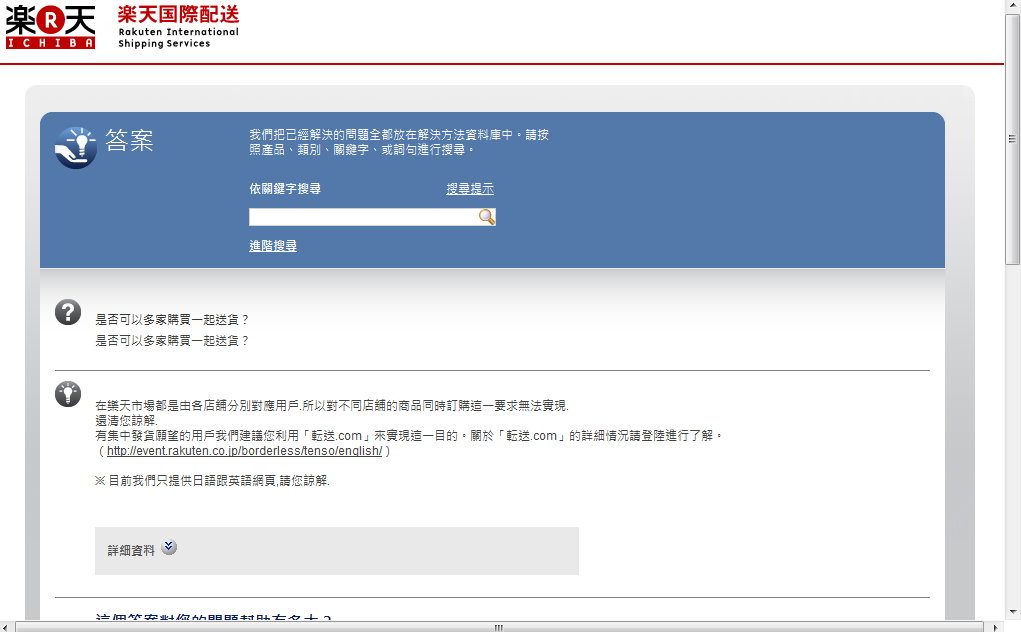The width and height of the screenshot is (1021, 632).
Task: Expand the 詳細資料 section using the arrow
Action: [x=169, y=547]
